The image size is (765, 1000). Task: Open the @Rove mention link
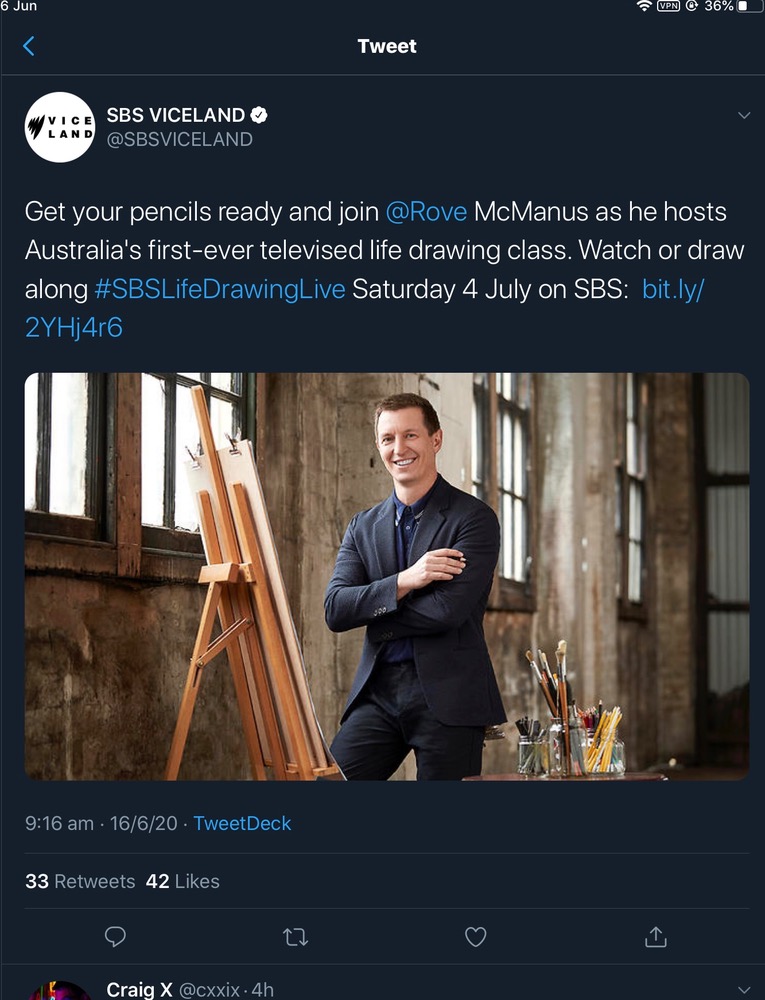426,212
